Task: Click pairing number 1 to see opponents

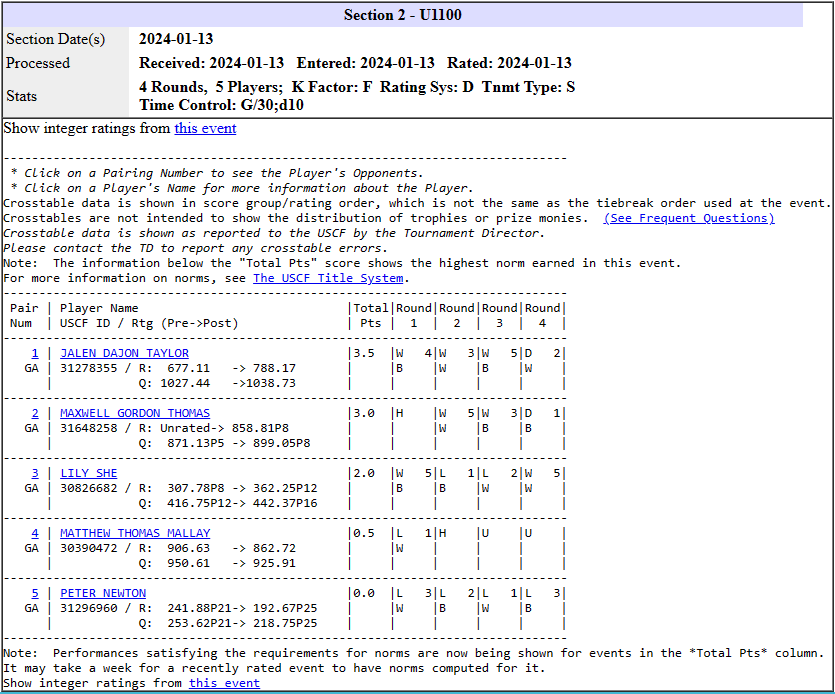Action: click(x=34, y=353)
